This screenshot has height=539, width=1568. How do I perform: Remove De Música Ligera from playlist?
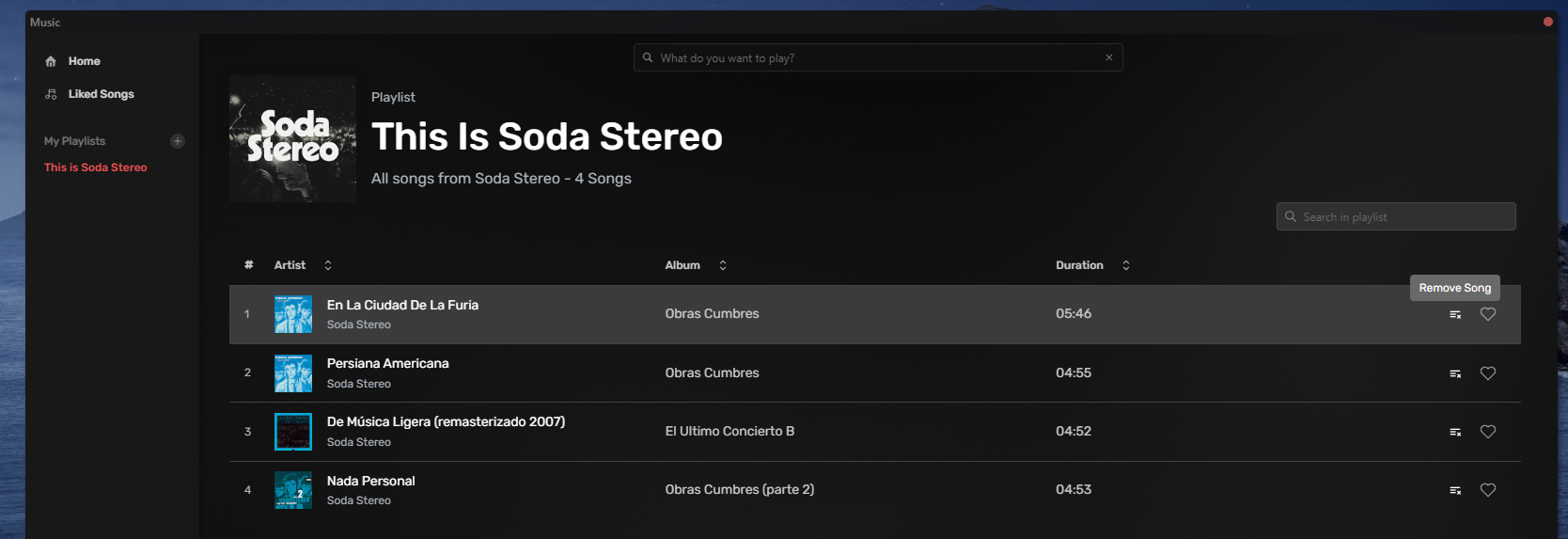(1455, 432)
